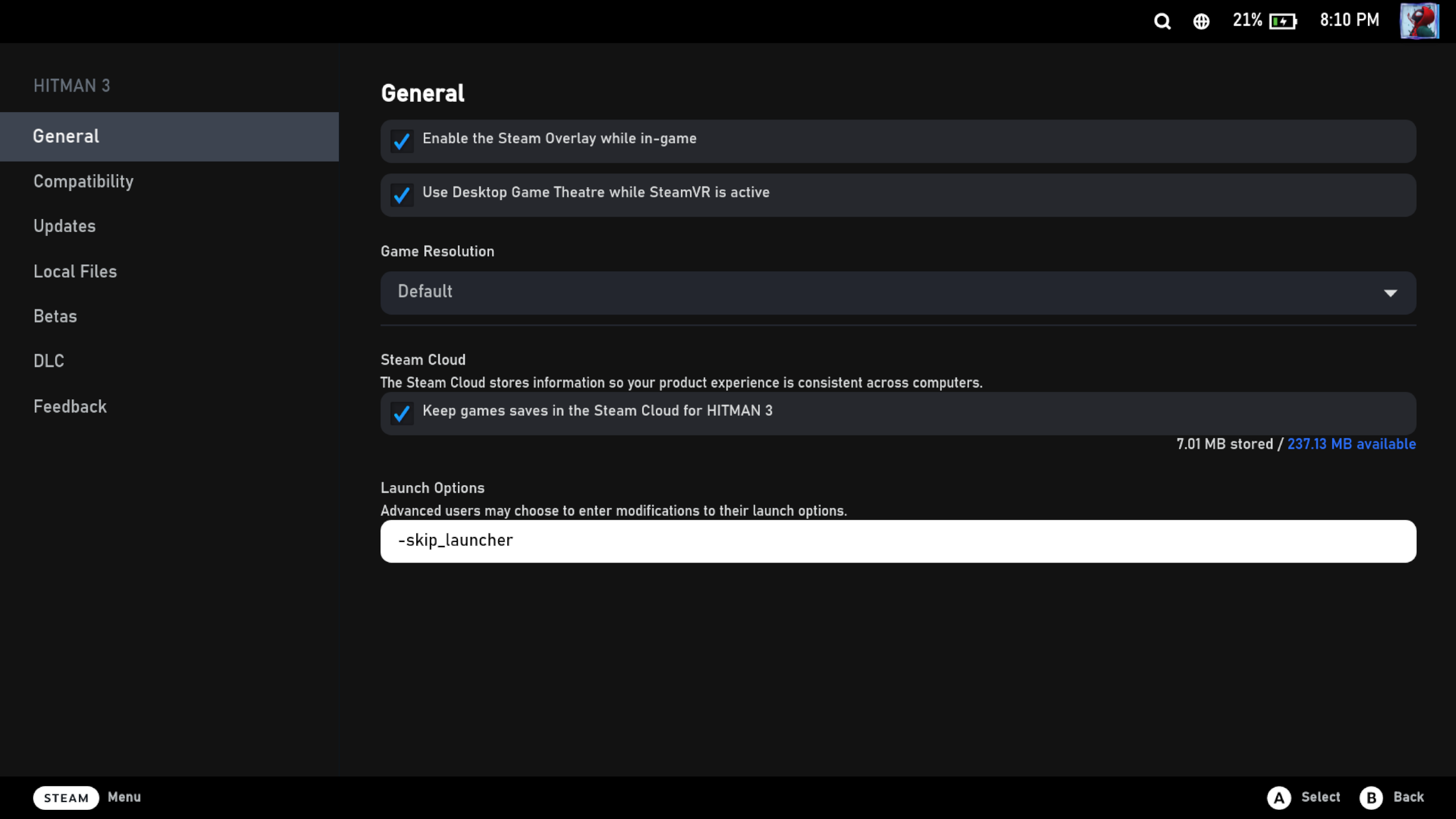Click the Steam search icon
Screen dimensions: 1456x819
1162,21
